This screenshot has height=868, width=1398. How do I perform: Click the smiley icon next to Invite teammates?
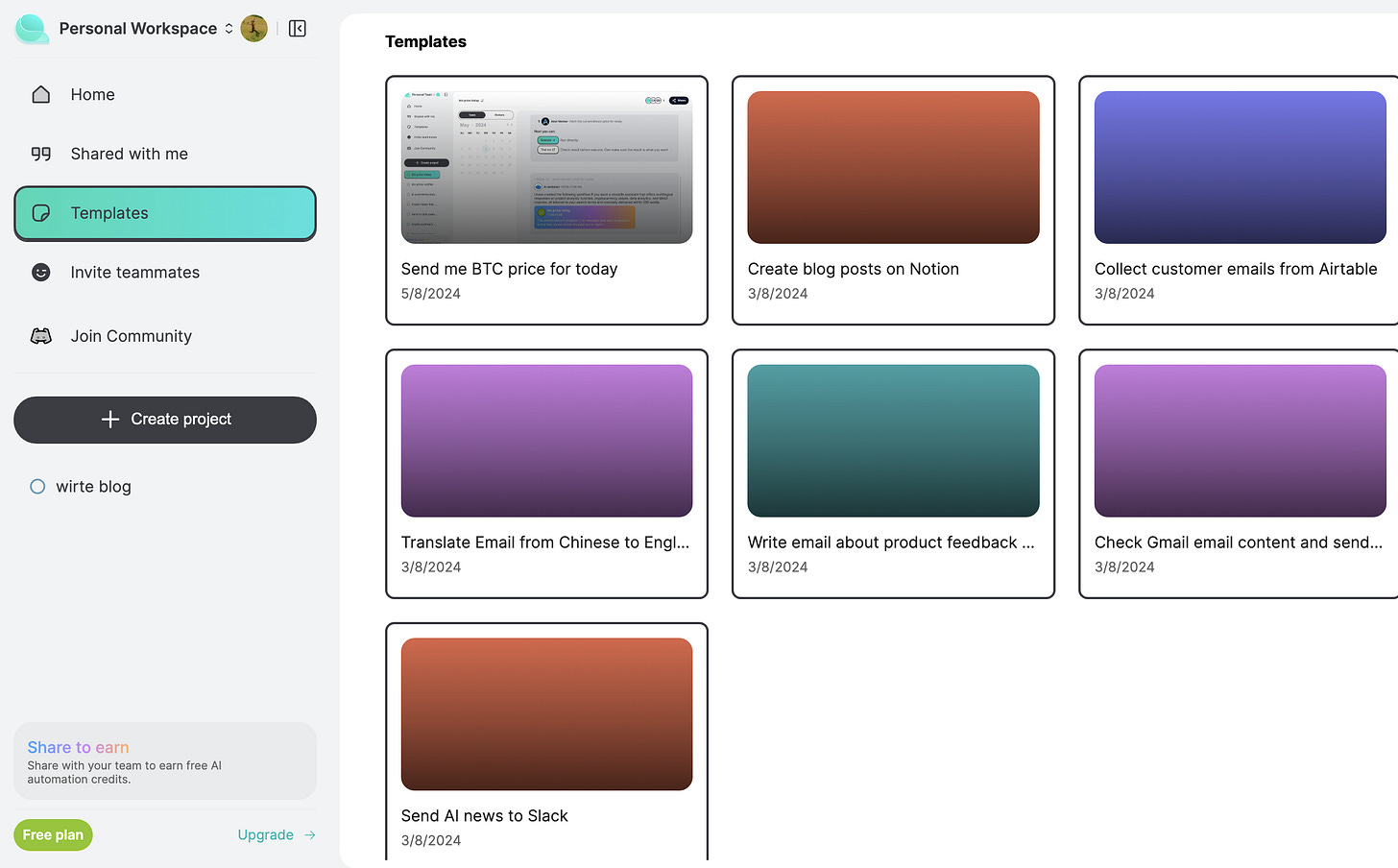[x=40, y=273]
